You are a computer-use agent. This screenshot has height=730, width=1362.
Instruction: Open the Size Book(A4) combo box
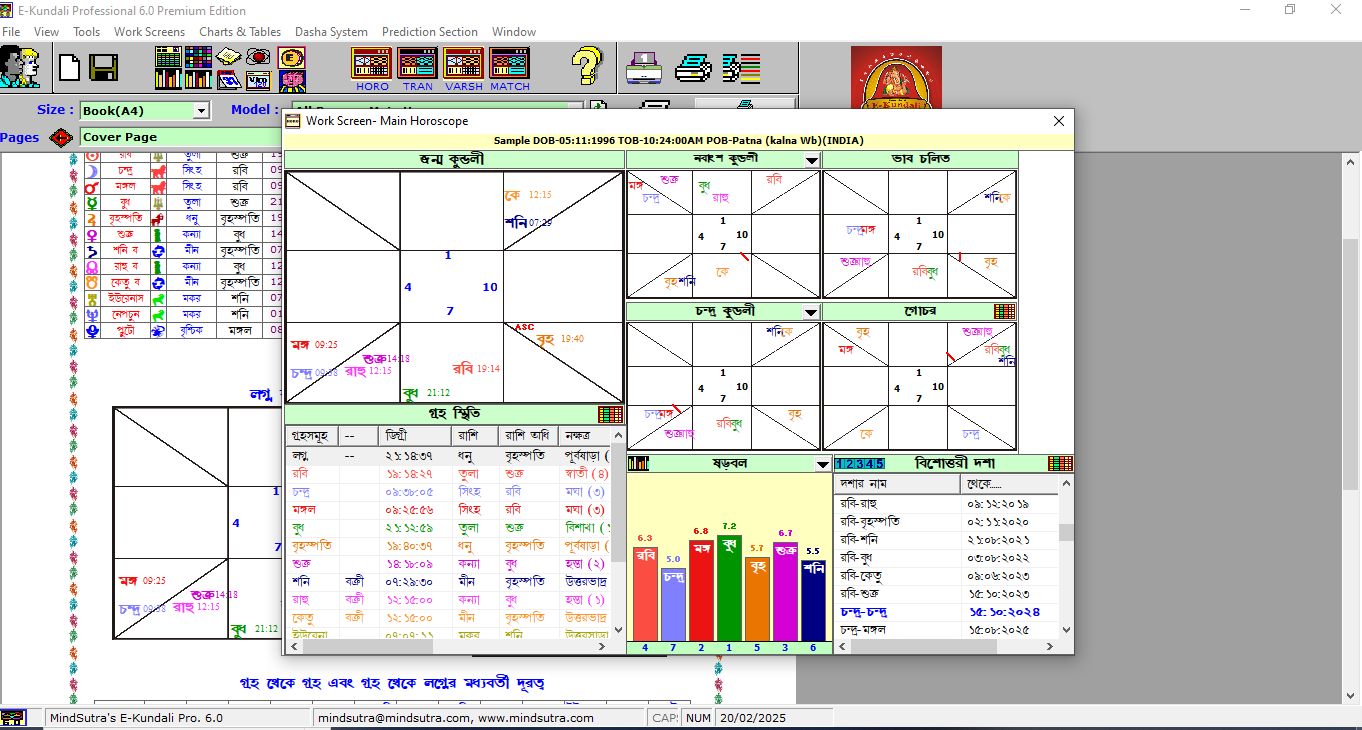point(201,111)
